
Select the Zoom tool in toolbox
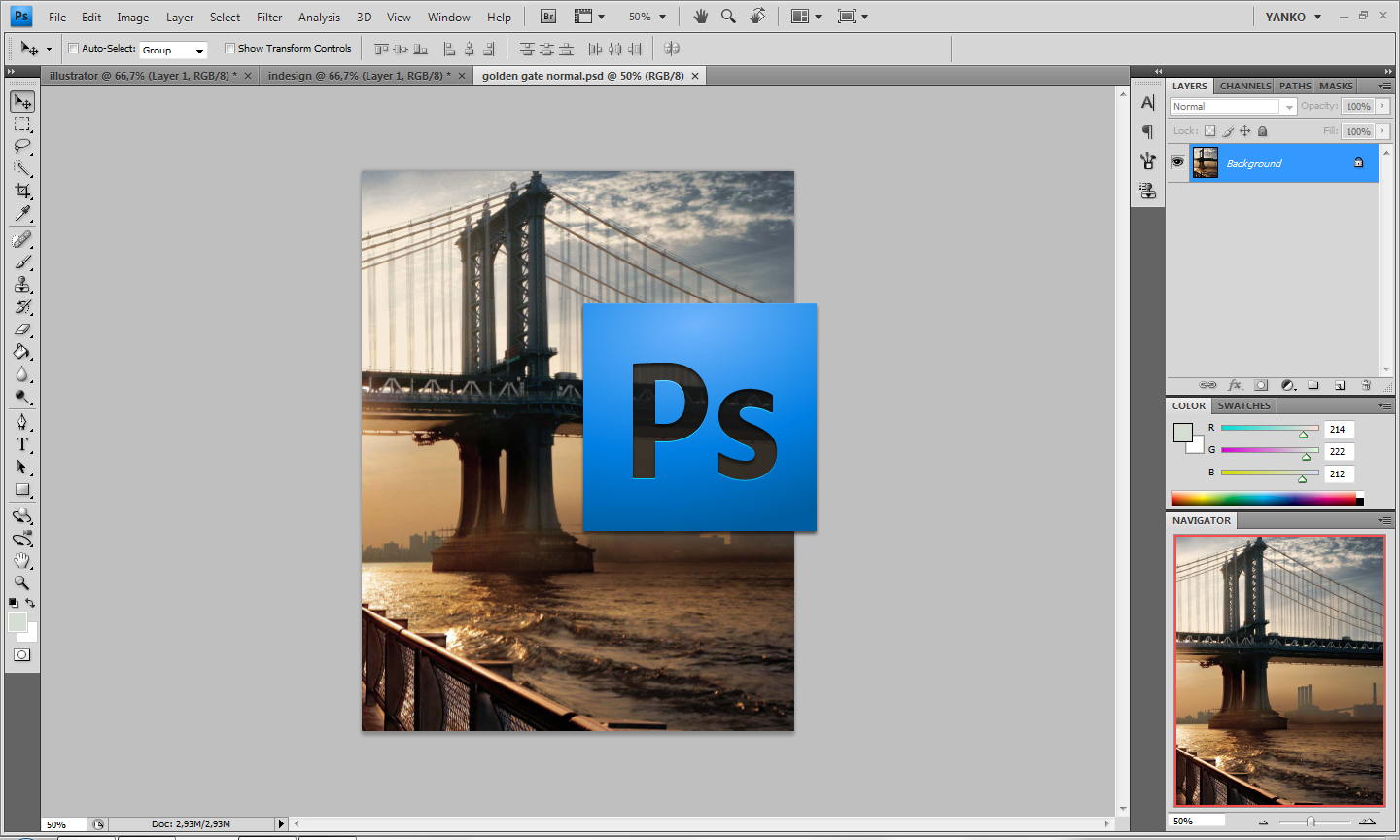pos(22,583)
